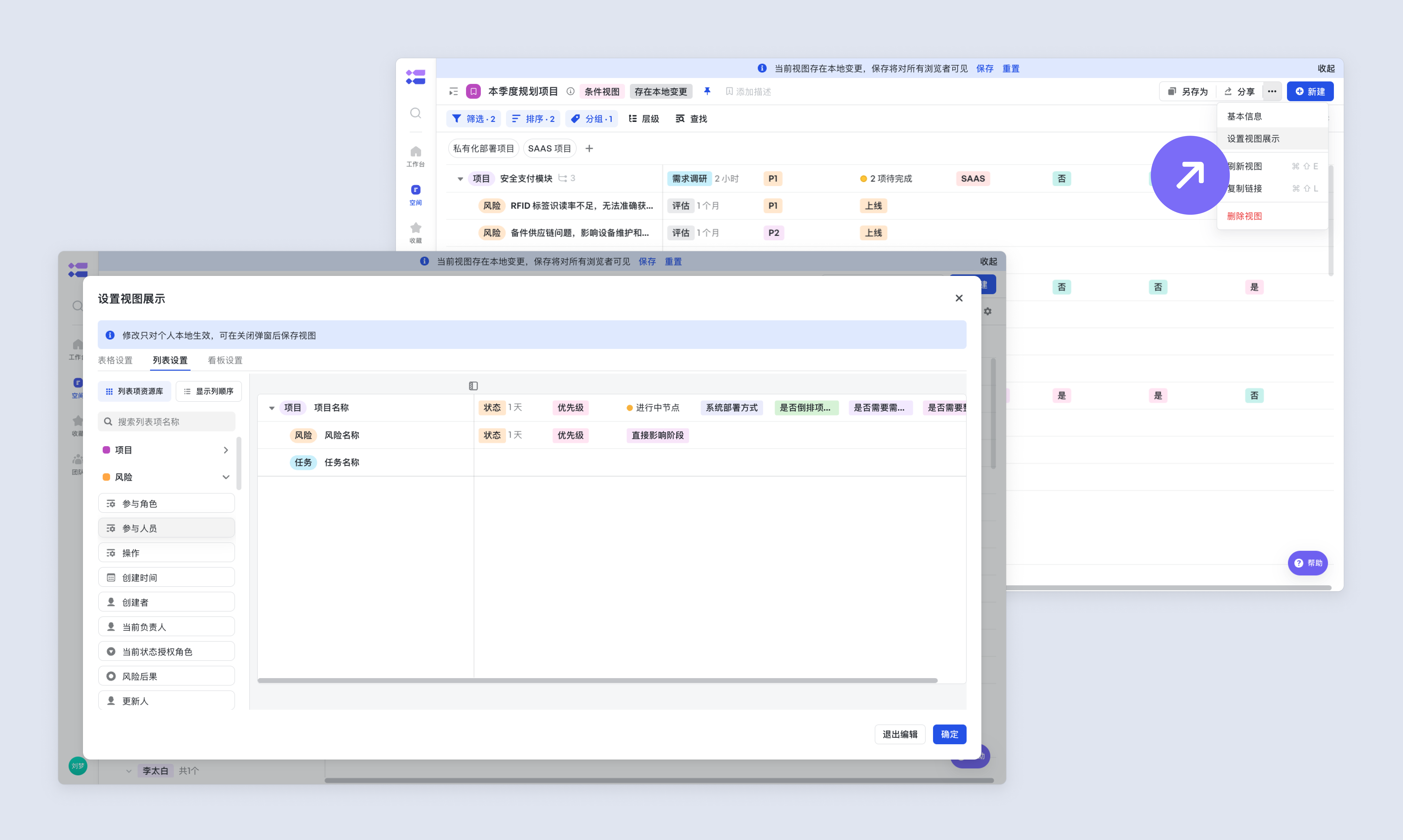Switch to 表格设置 tab
The width and height of the screenshot is (1403, 840).
115,361
